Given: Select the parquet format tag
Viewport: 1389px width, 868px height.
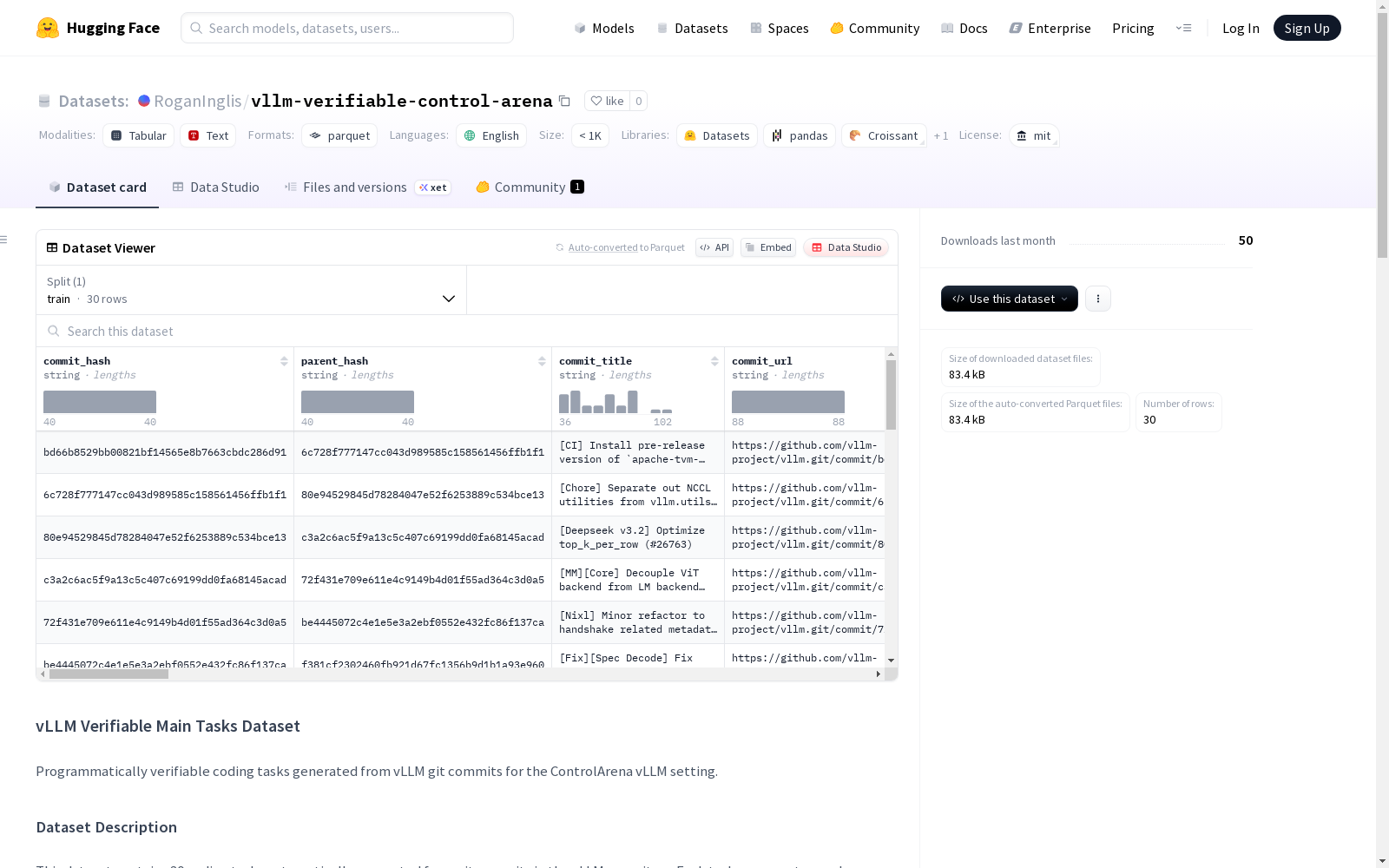Looking at the screenshot, I should (x=339, y=135).
